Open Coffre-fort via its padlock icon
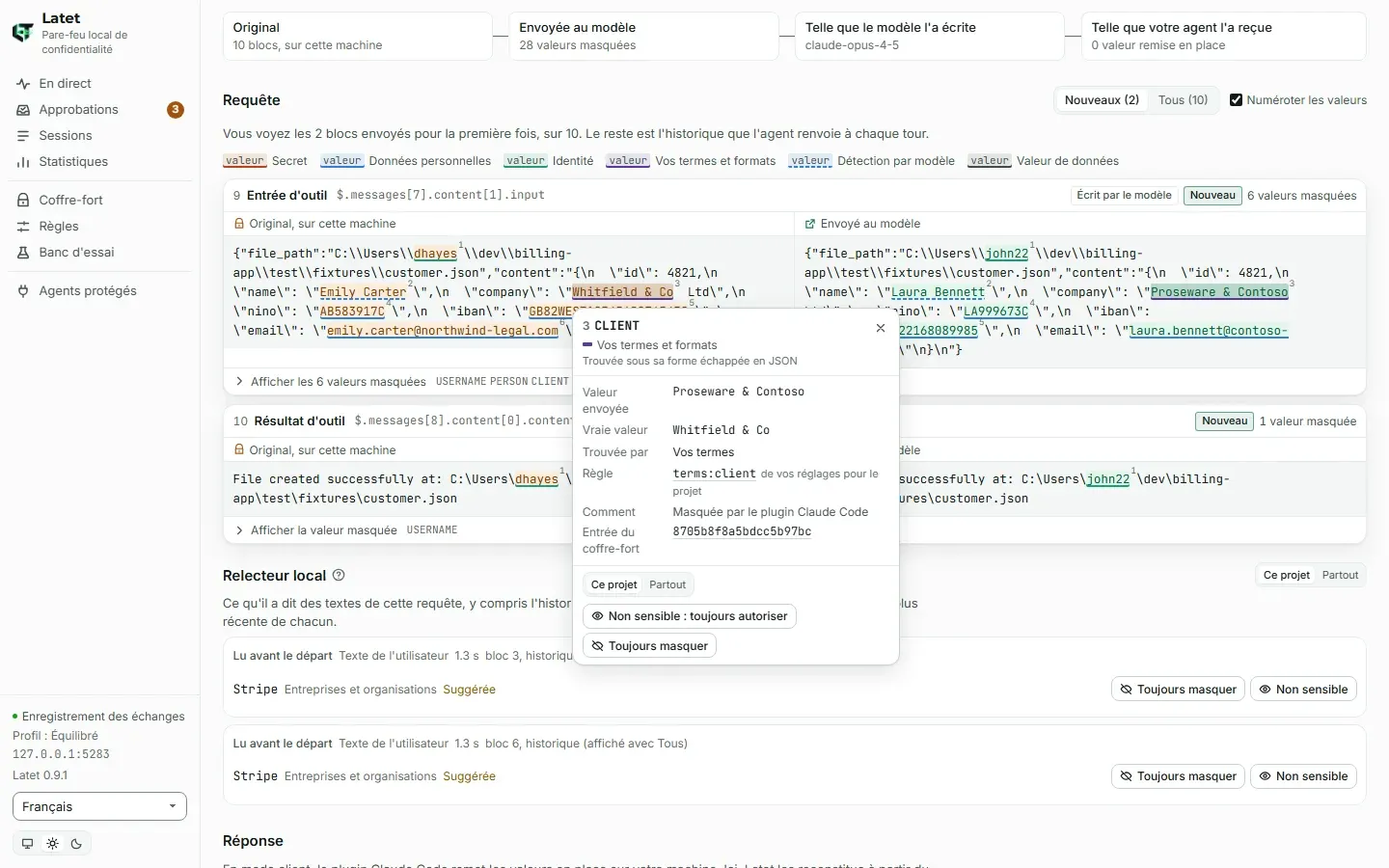The height and width of the screenshot is (868, 1389). (x=23, y=201)
